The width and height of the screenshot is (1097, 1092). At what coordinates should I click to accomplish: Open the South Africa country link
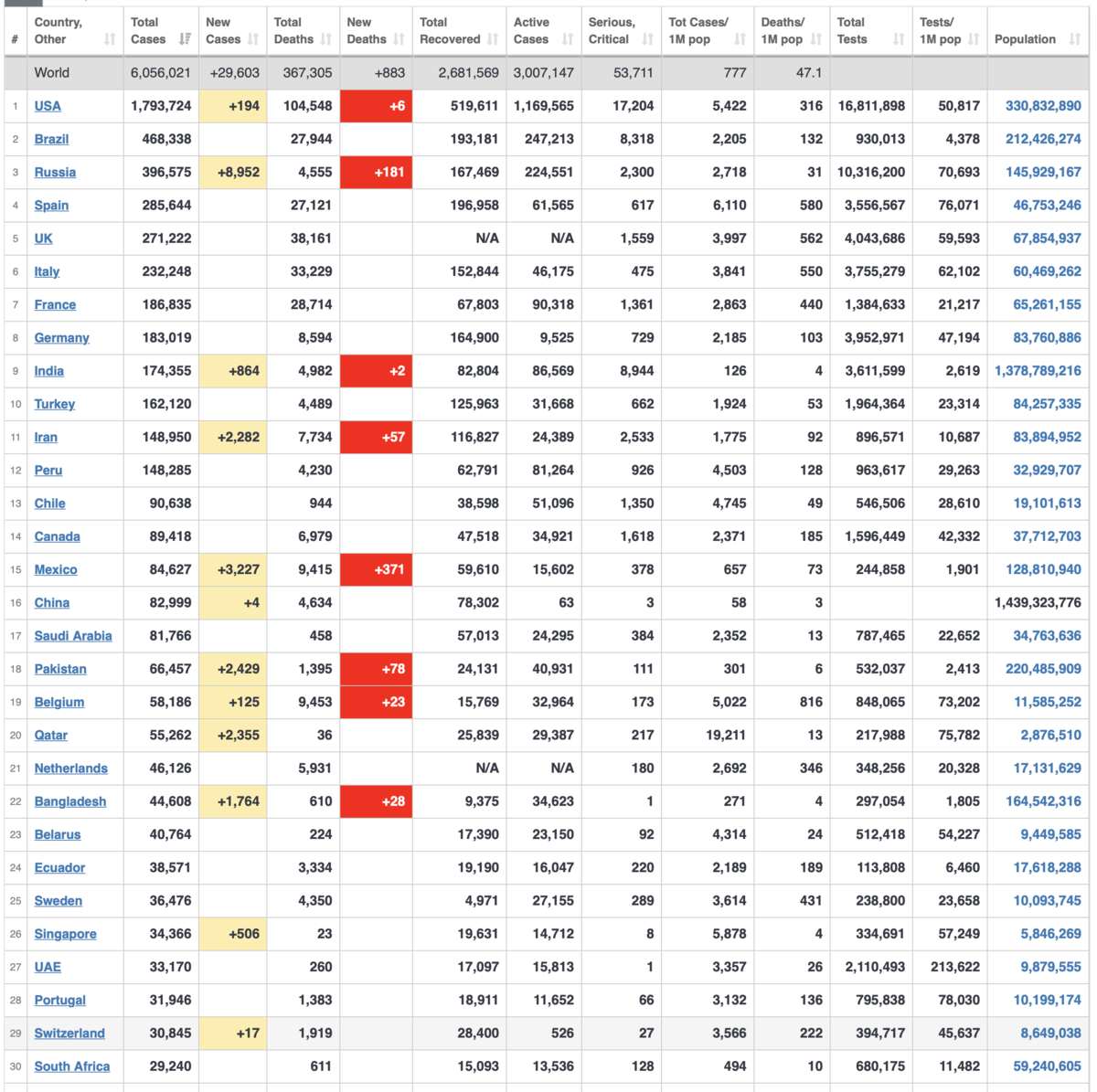pos(72,1066)
